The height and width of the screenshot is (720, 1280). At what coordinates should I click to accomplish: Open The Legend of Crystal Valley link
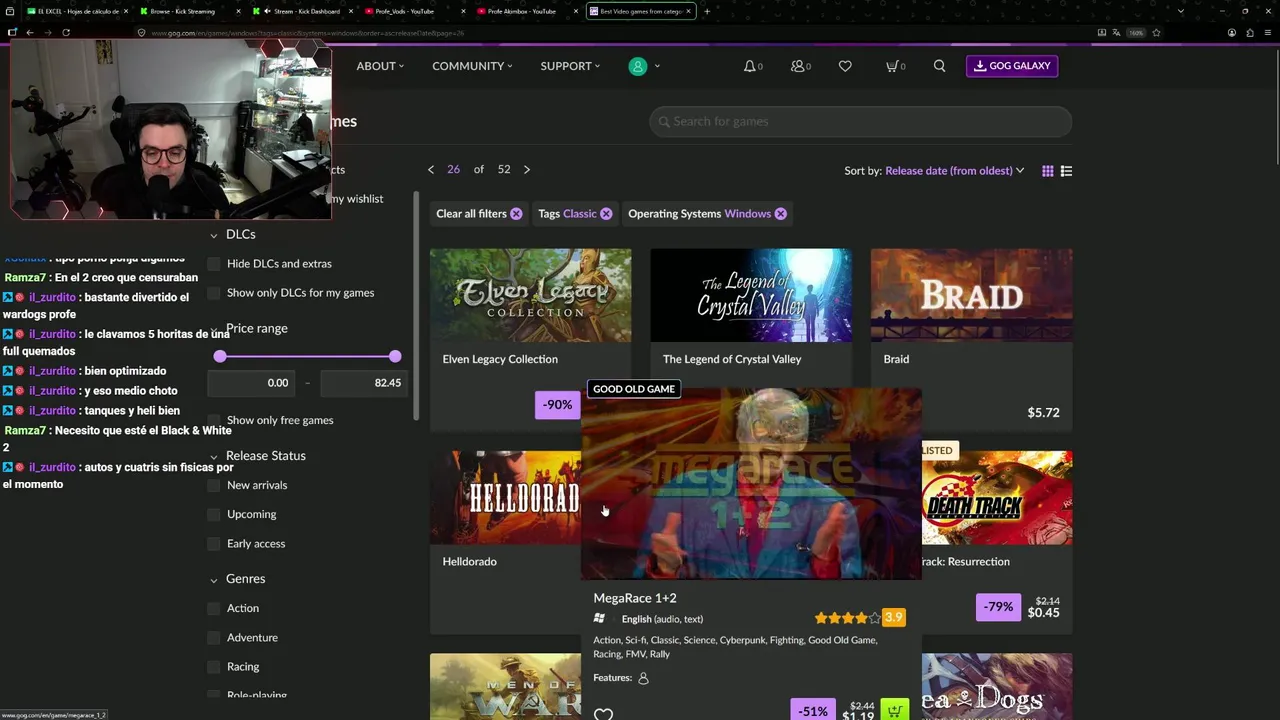[732, 359]
